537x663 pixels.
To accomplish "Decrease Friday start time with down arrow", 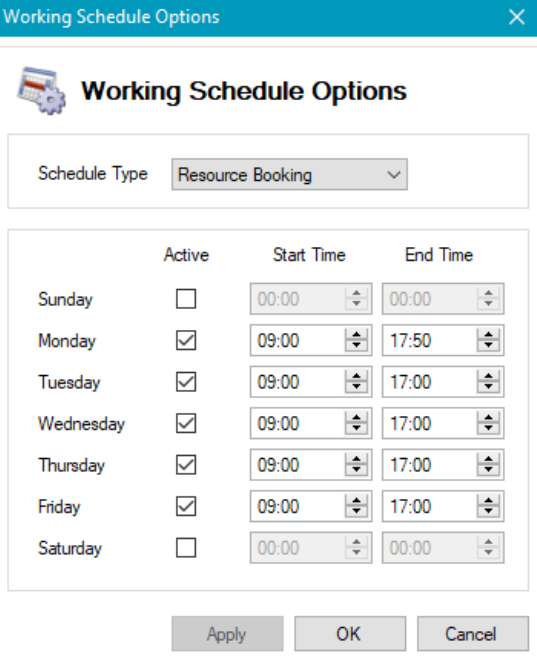I will coord(356,512).
